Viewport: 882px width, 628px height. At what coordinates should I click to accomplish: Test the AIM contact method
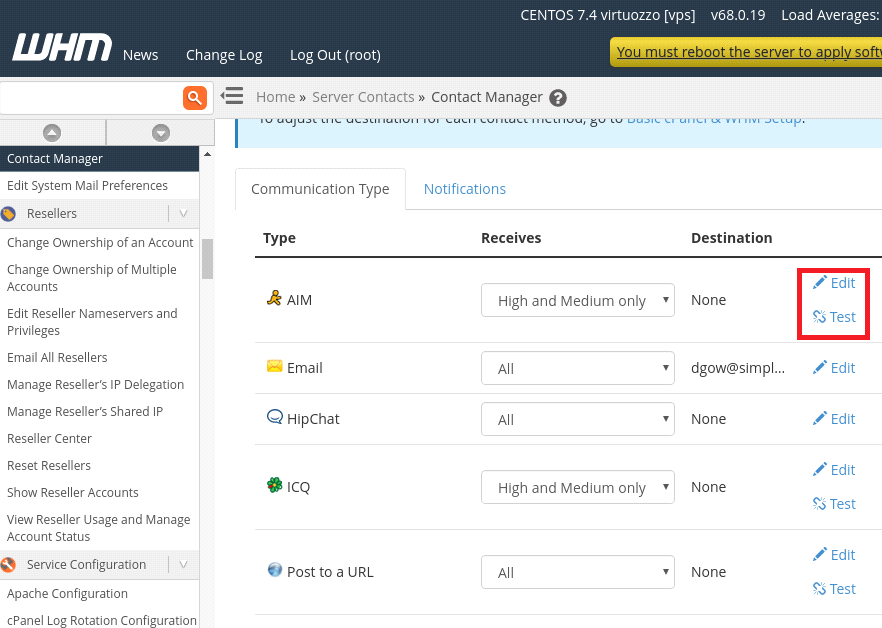pyautogui.click(x=834, y=317)
